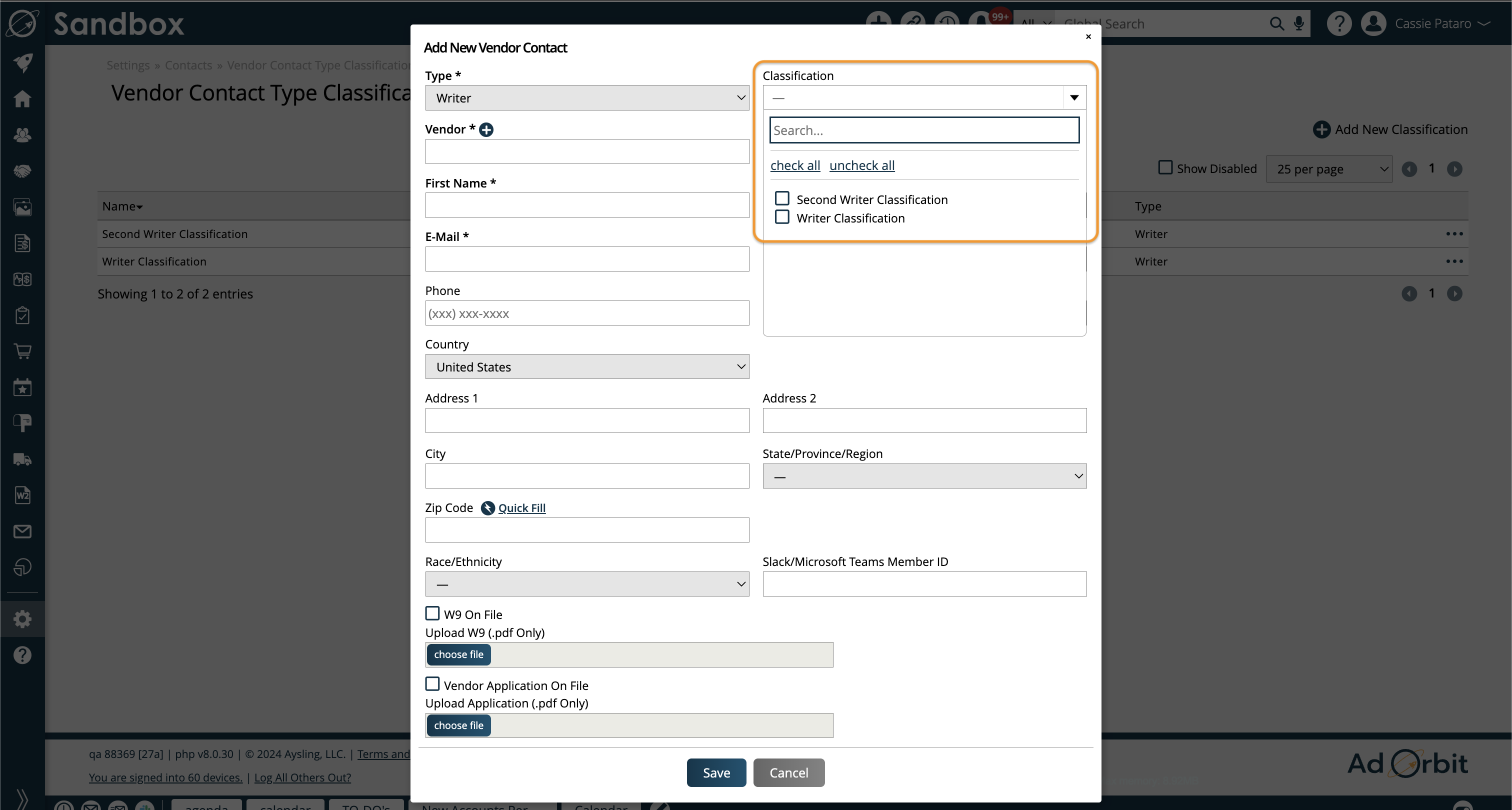Enable W9 On File
The image size is (1512, 810).
point(432,613)
